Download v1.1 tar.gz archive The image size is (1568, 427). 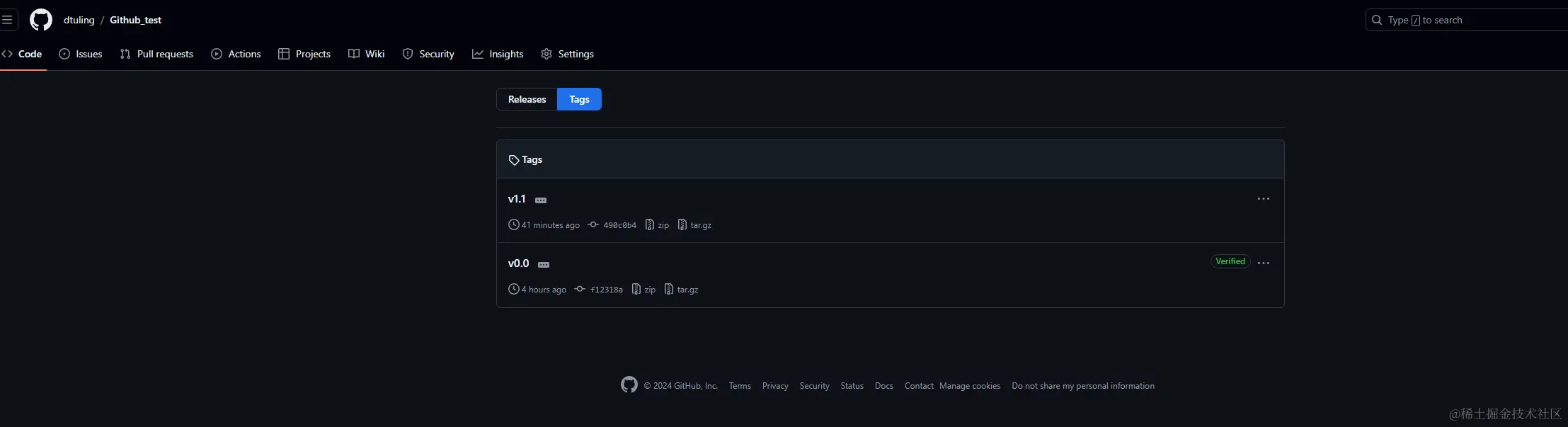[701, 225]
